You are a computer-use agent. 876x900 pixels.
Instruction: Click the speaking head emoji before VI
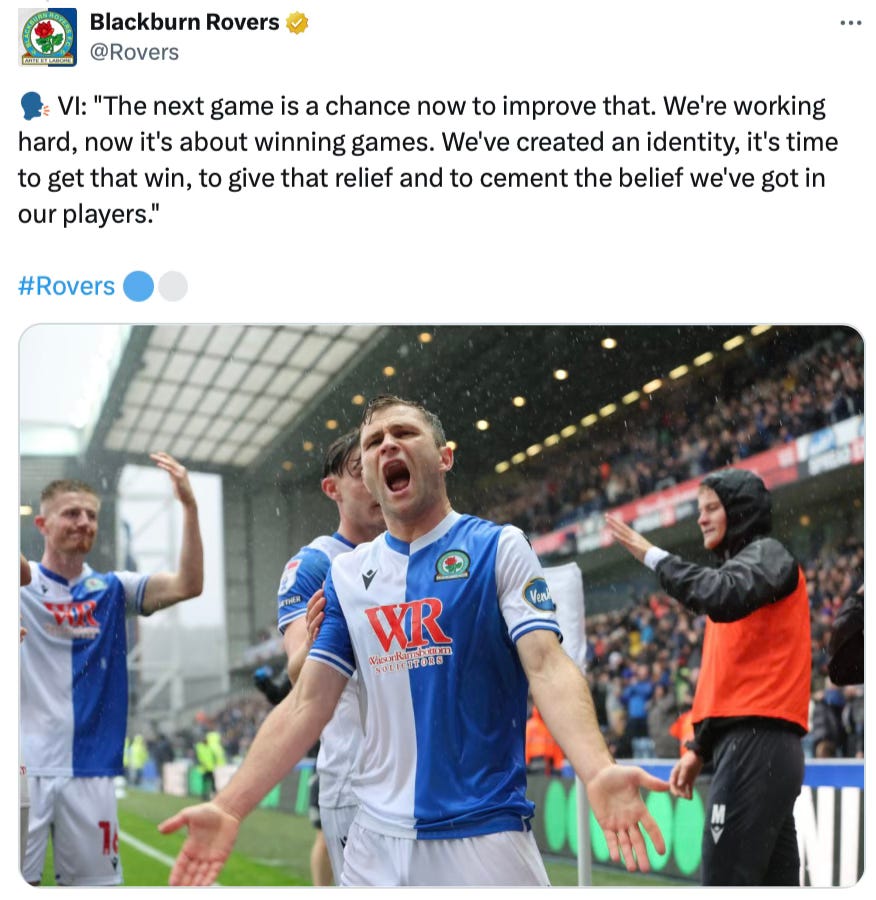(34, 107)
